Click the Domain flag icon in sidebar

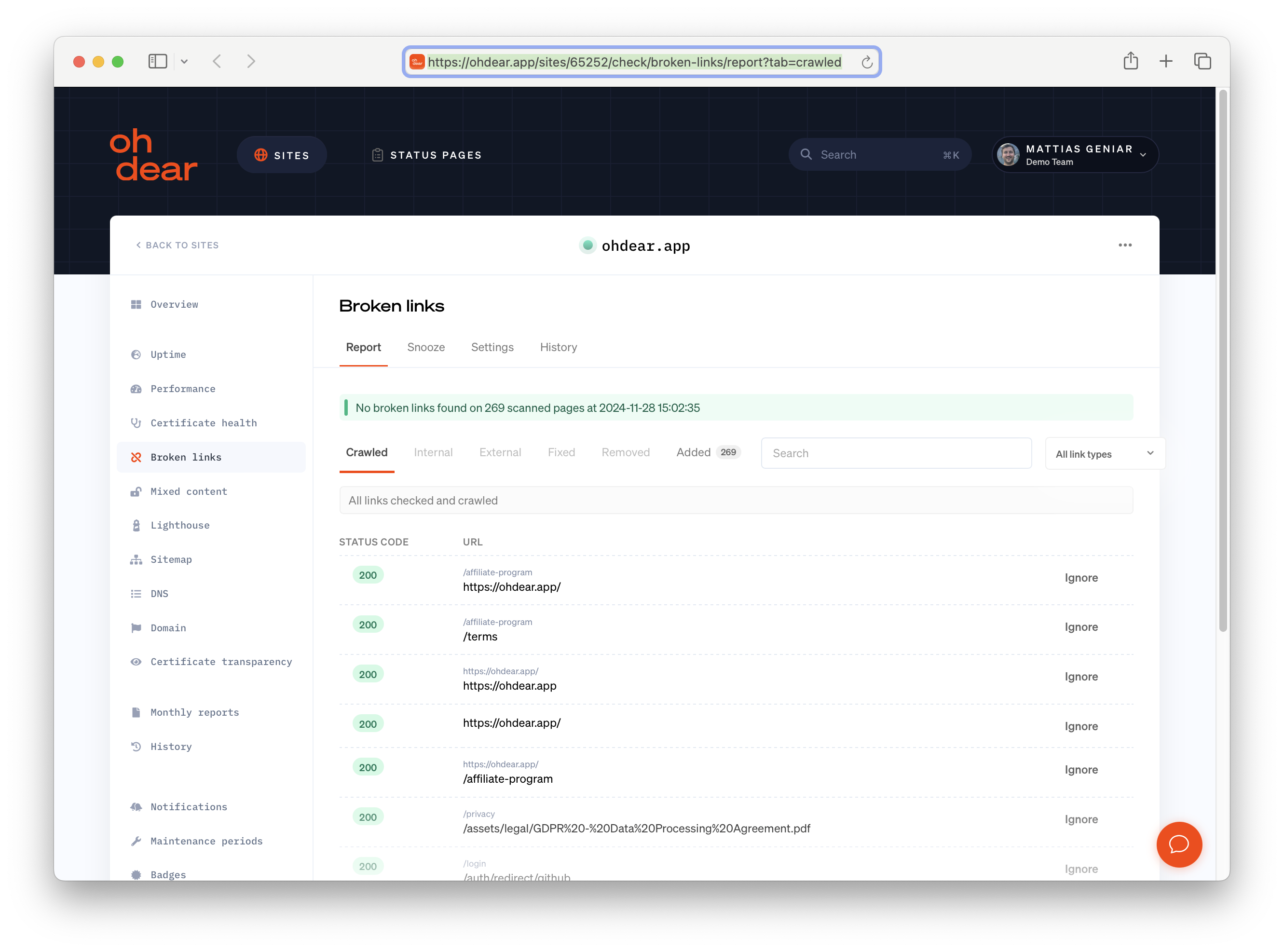(136, 627)
